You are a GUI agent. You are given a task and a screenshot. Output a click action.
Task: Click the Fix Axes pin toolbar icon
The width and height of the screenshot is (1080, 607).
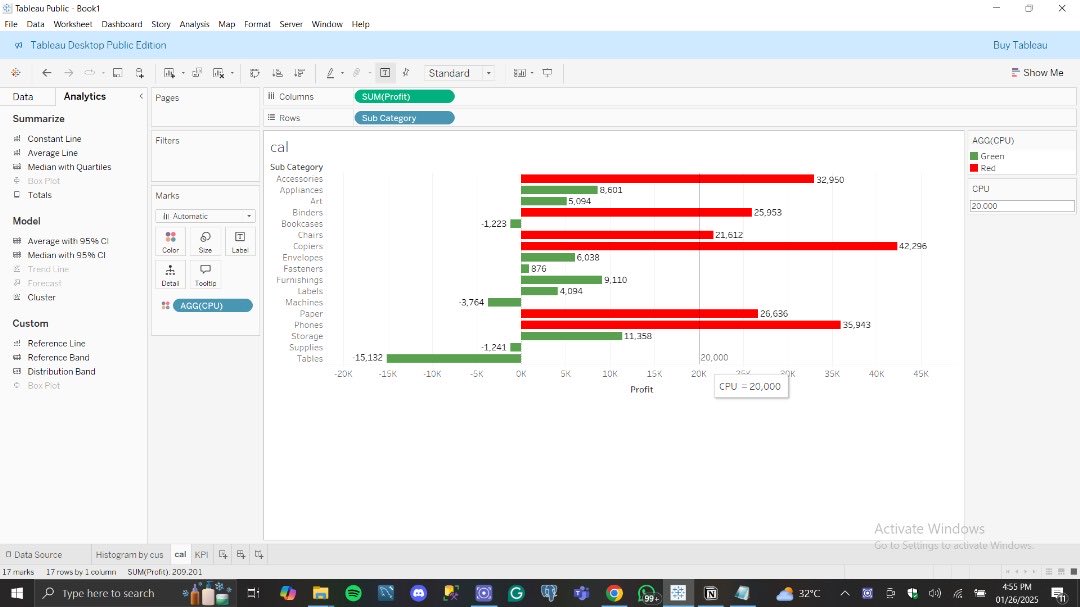tap(406, 72)
